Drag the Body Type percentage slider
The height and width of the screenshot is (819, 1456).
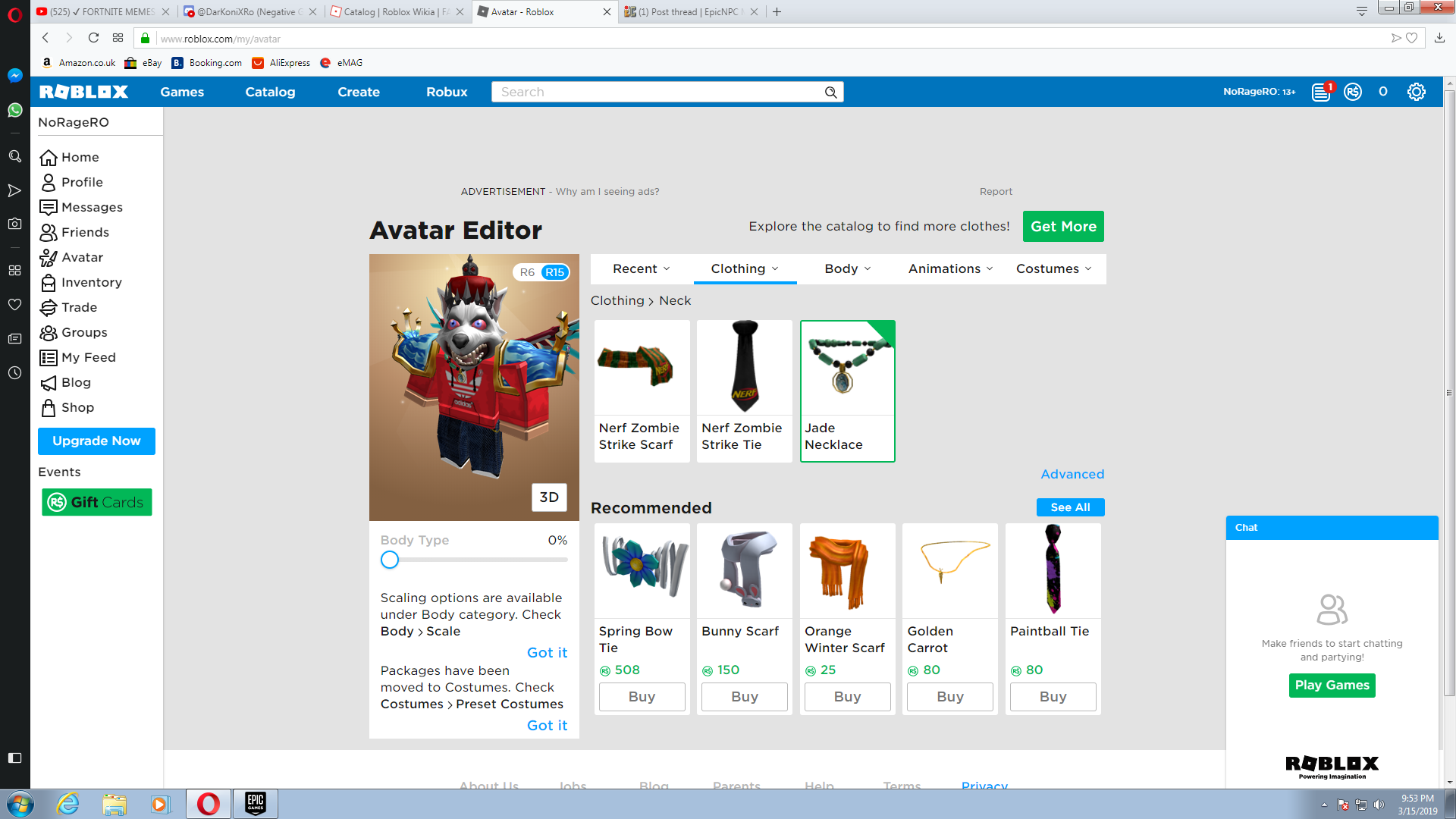pyautogui.click(x=389, y=559)
